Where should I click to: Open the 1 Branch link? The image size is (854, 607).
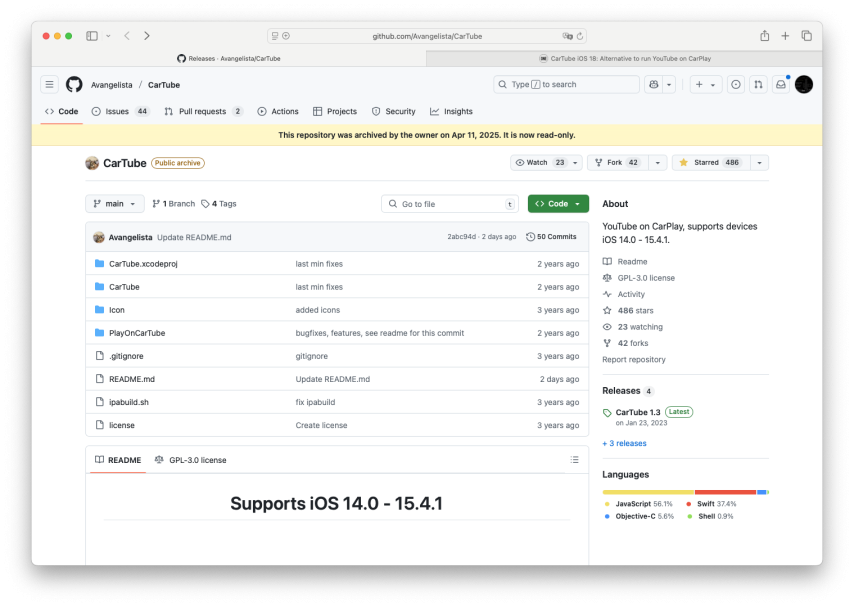(173, 204)
